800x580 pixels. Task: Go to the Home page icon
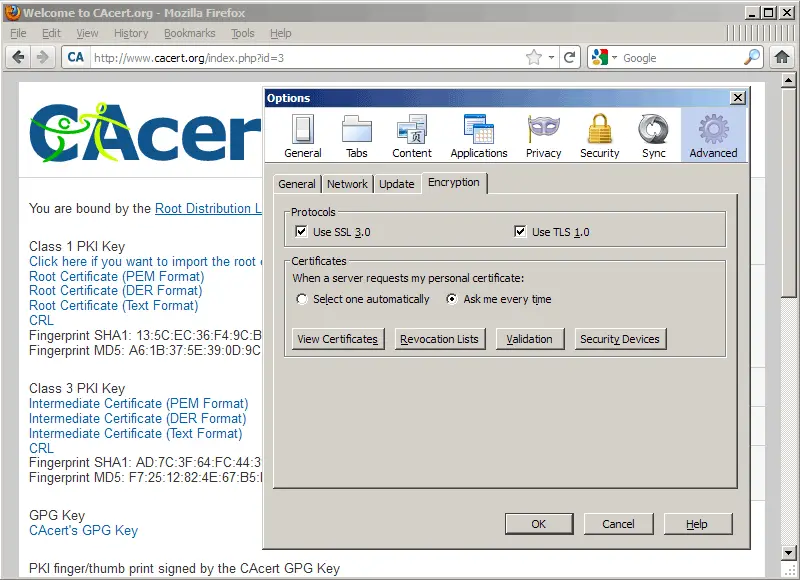coord(782,57)
